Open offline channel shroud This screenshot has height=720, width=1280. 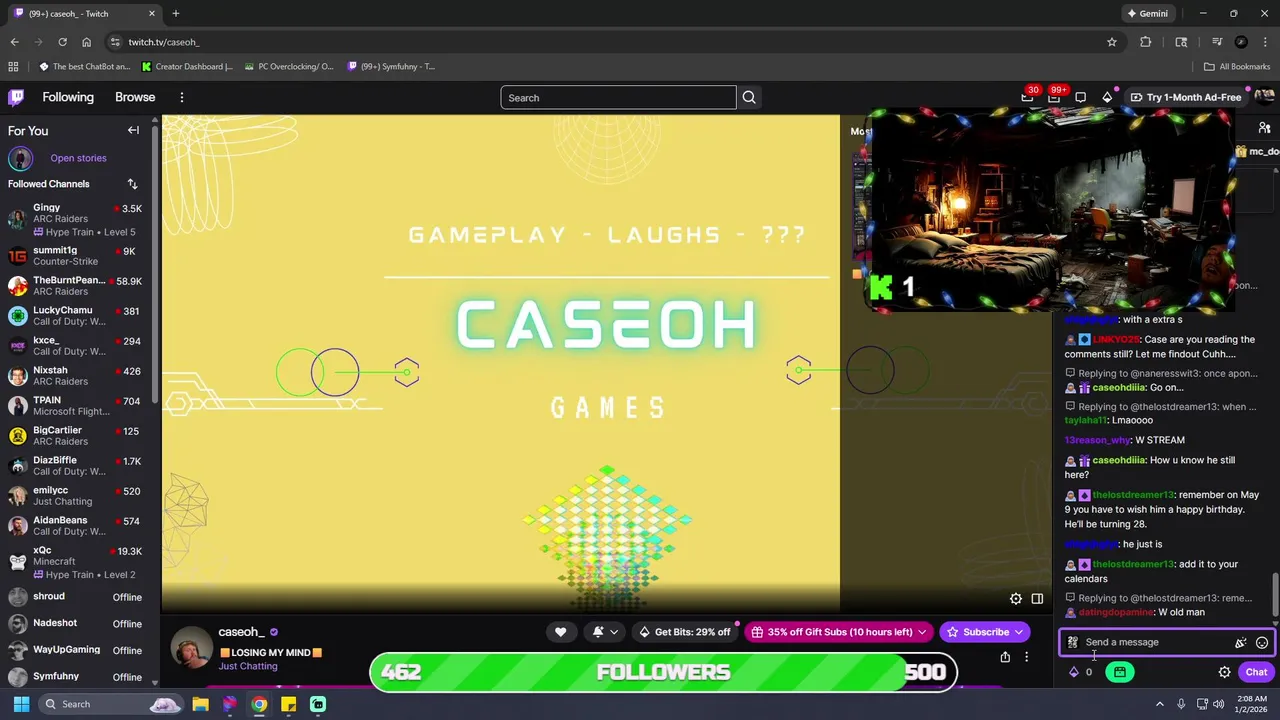point(77,597)
